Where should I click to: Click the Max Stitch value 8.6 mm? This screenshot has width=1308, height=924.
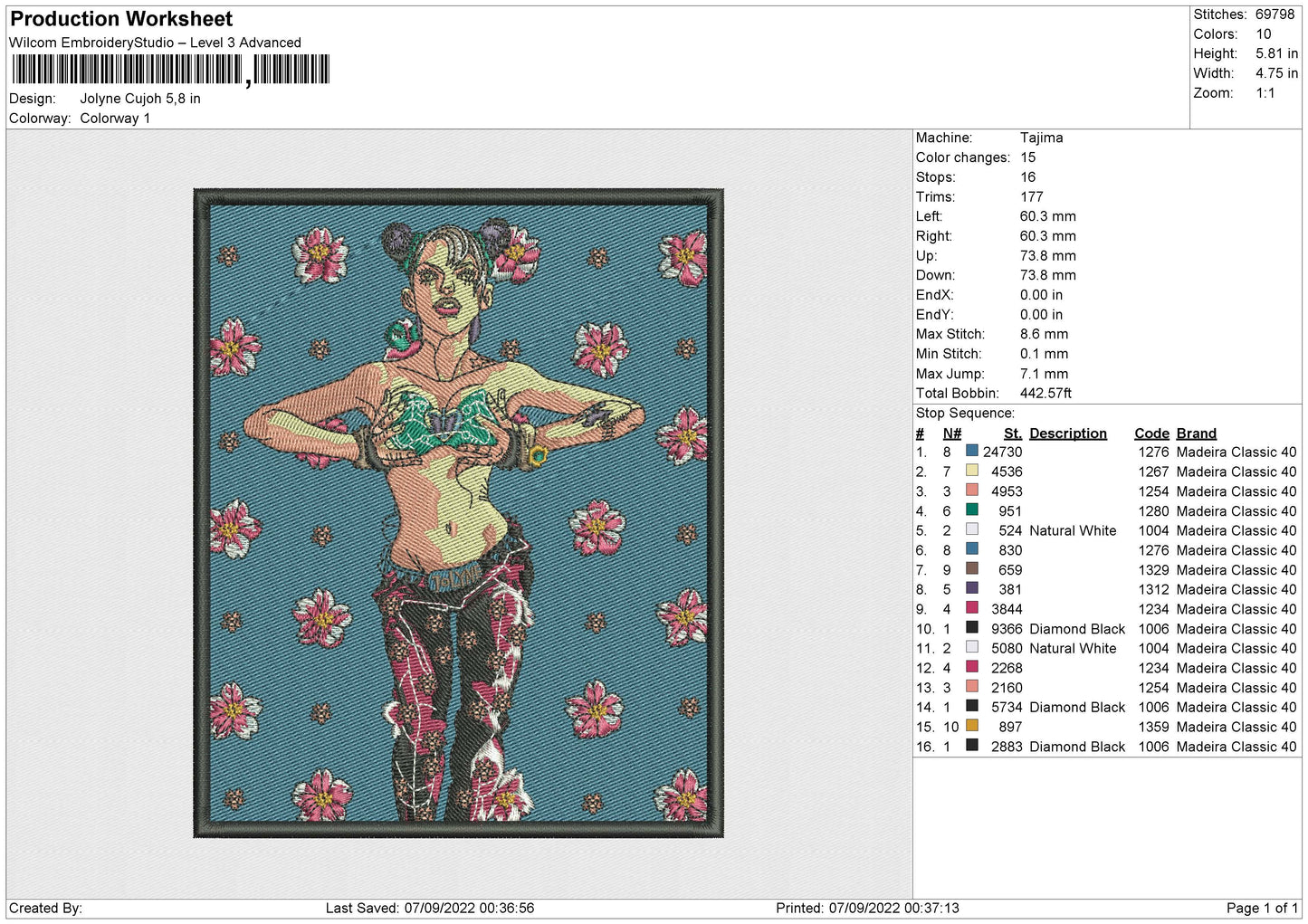(1044, 334)
